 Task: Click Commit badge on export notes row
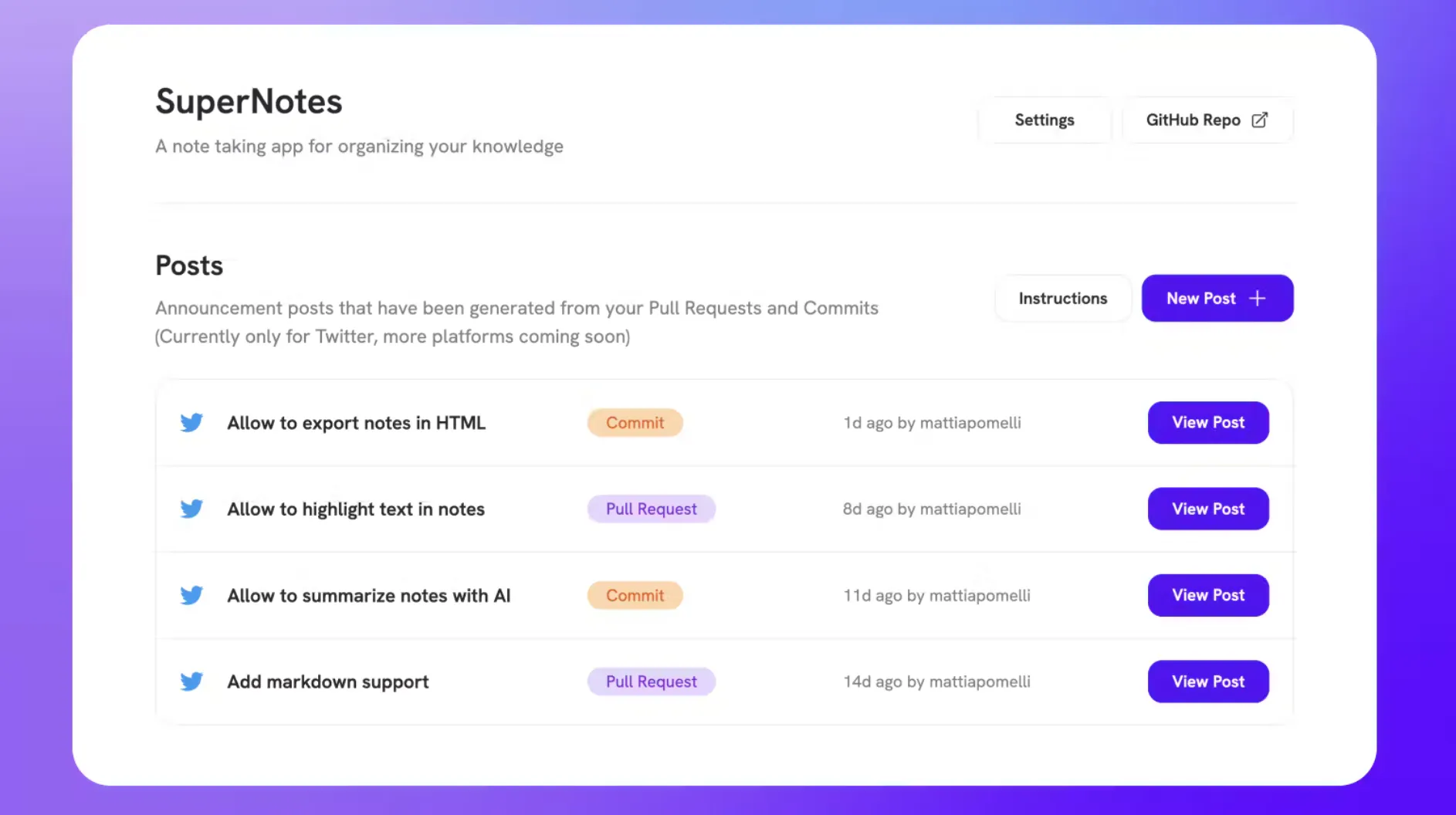pos(635,423)
